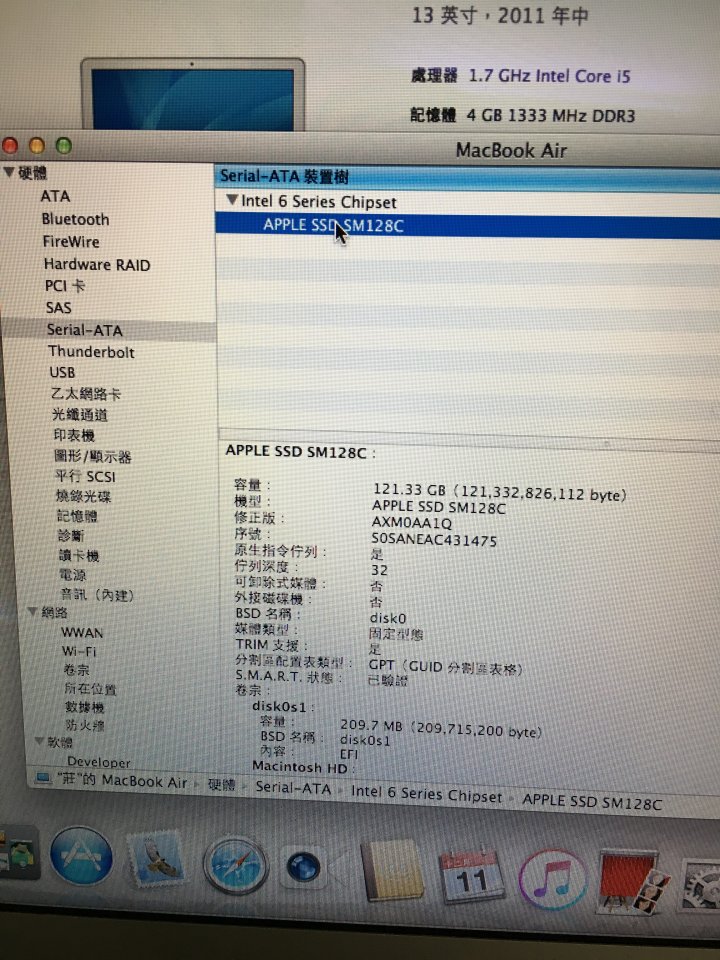This screenshot has height=960, width=720.
Task: Click Serial-ATA segment in the path bar
Action: point(293,788)
